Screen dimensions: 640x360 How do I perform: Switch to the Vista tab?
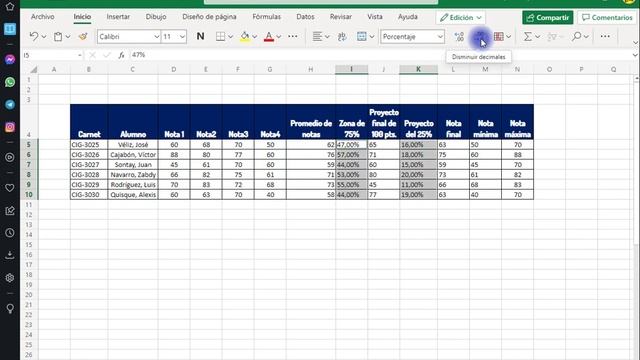pos(375,17)
